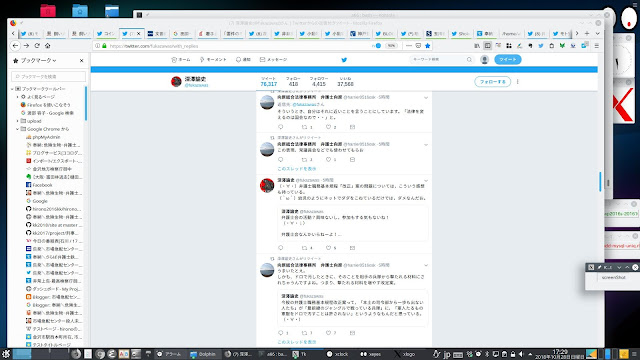Open the profile avatar menu in the Twitter header
This screenshot has height=360, width=640.
(x=484, y=60)
